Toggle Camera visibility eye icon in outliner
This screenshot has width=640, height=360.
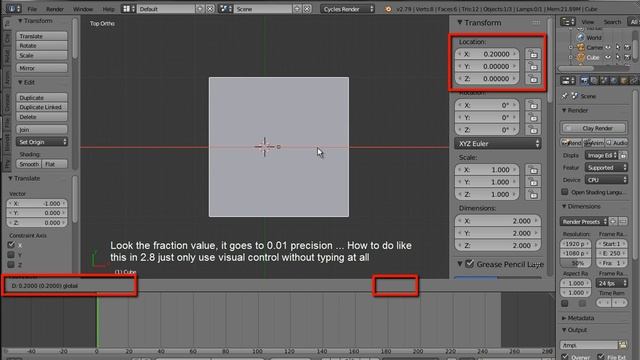[608, 47]
